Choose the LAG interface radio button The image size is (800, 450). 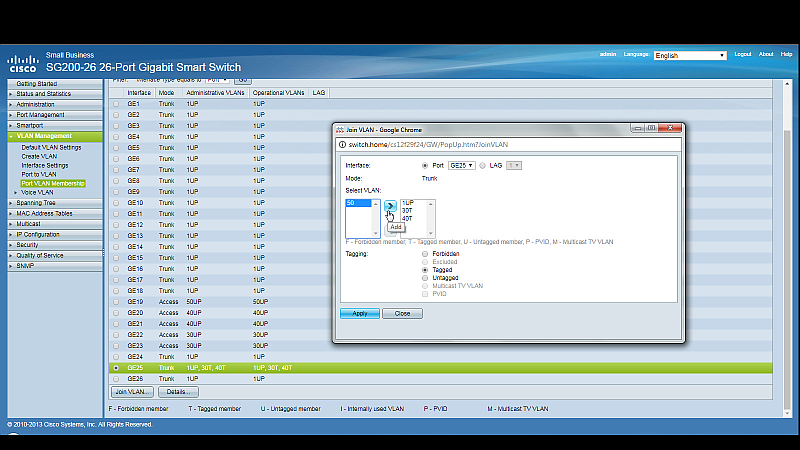tap(484, 165)
